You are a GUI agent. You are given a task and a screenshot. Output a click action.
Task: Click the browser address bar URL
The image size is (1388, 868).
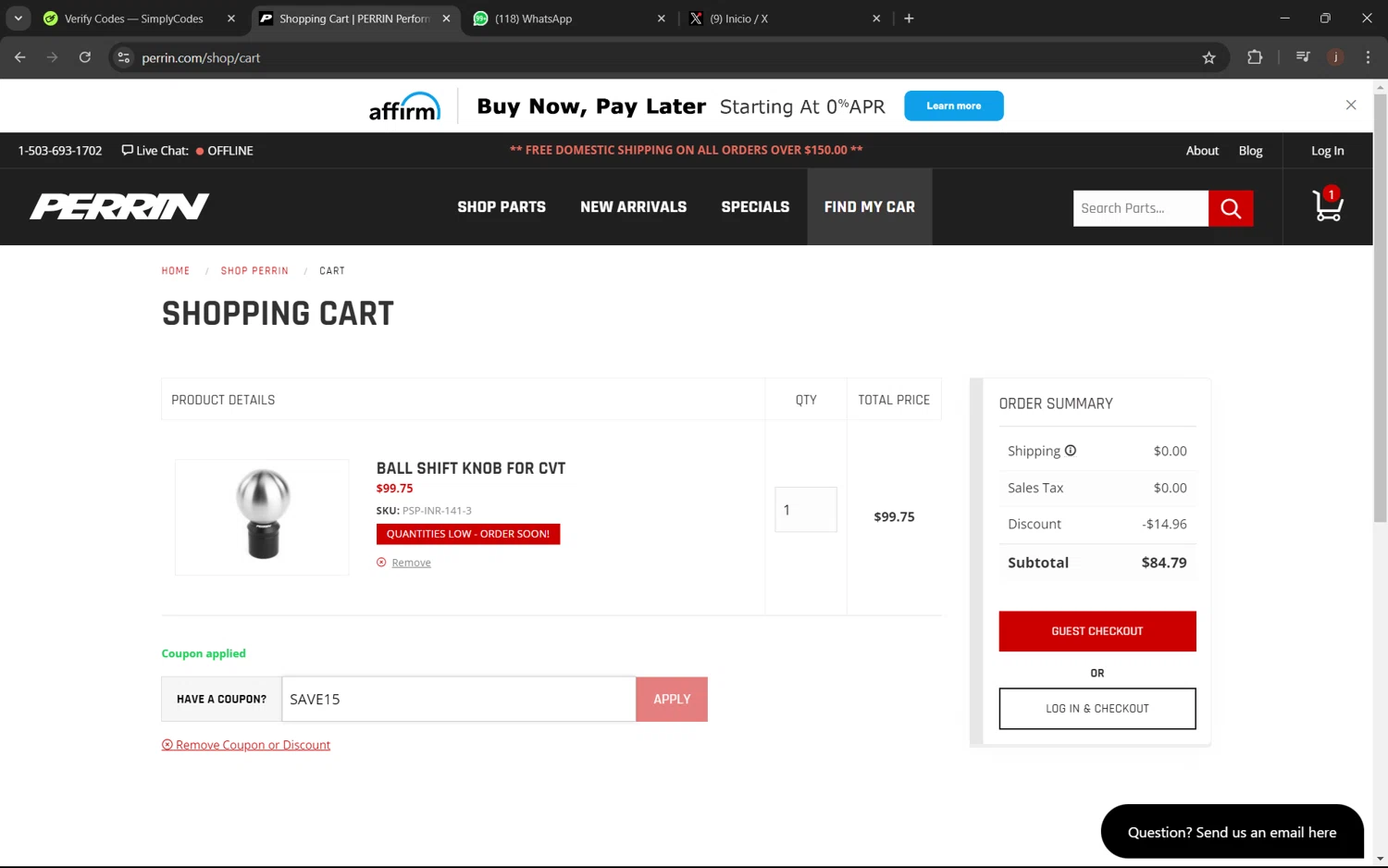click(x=201, y=57)
